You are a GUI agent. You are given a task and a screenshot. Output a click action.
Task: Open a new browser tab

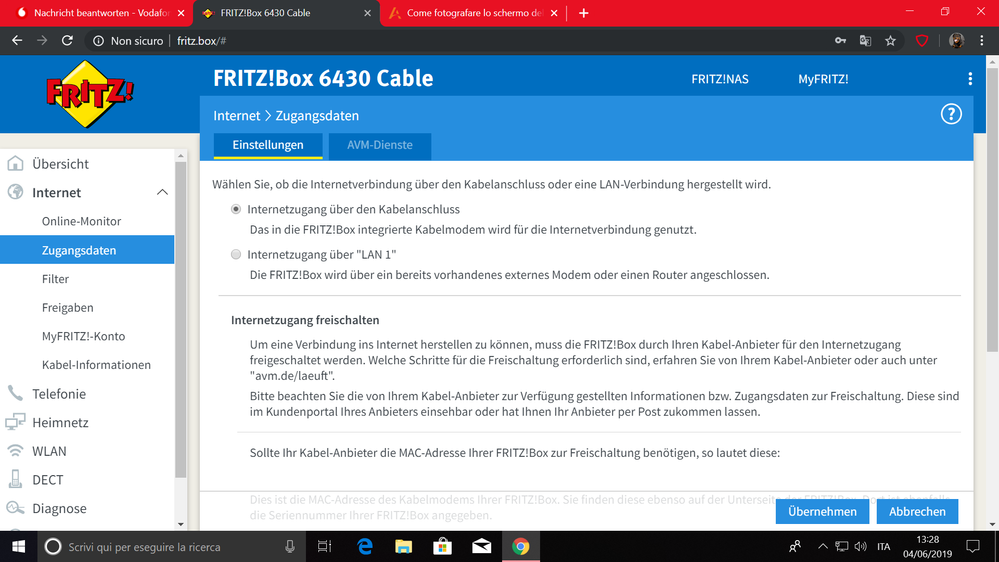coord(584,13)
